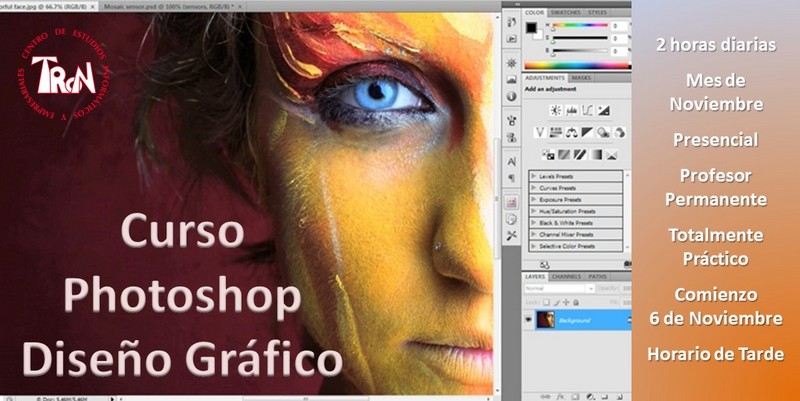Click the H hue slider
This screenshot has width=800, height=401.
coord(580,26)
